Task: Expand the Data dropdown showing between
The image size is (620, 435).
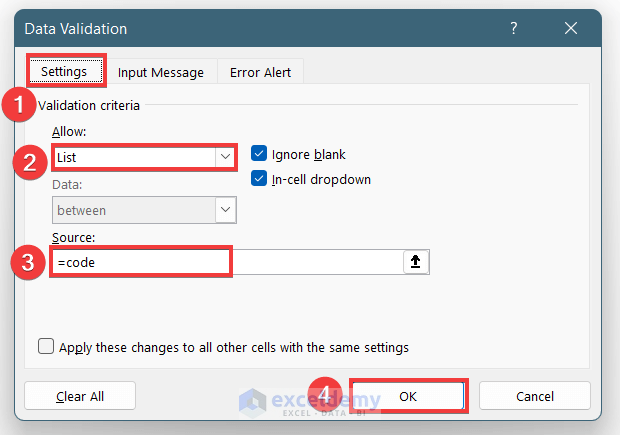Action: click(x=225, y=210)
